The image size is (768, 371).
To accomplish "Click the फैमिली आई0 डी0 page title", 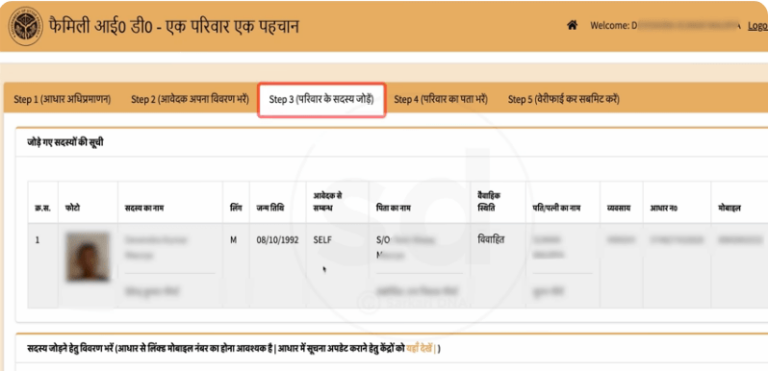I will [174, 26].
